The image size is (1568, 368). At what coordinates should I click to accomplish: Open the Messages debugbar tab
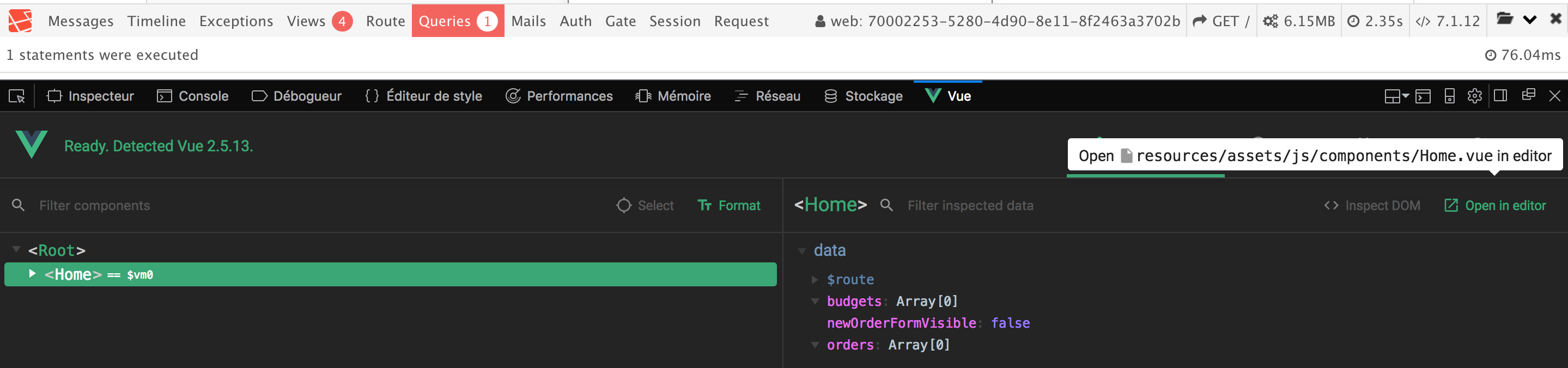(x=80, y=21)
